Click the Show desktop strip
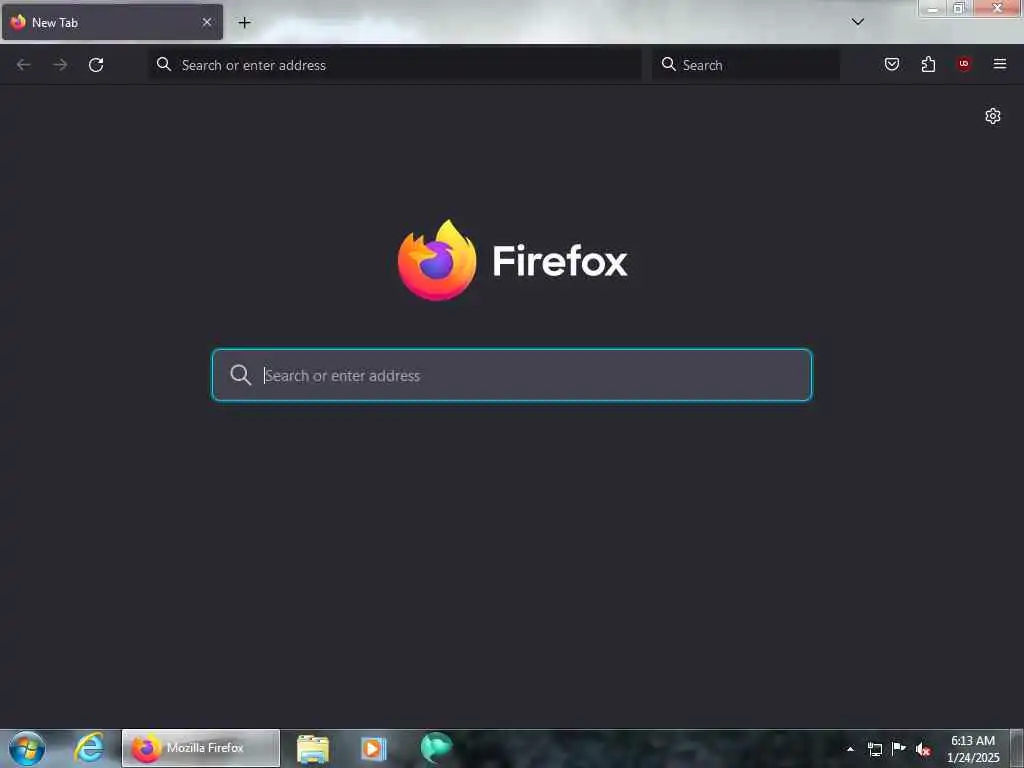This screenshot has height=768, width=1024. [1017, 748]
